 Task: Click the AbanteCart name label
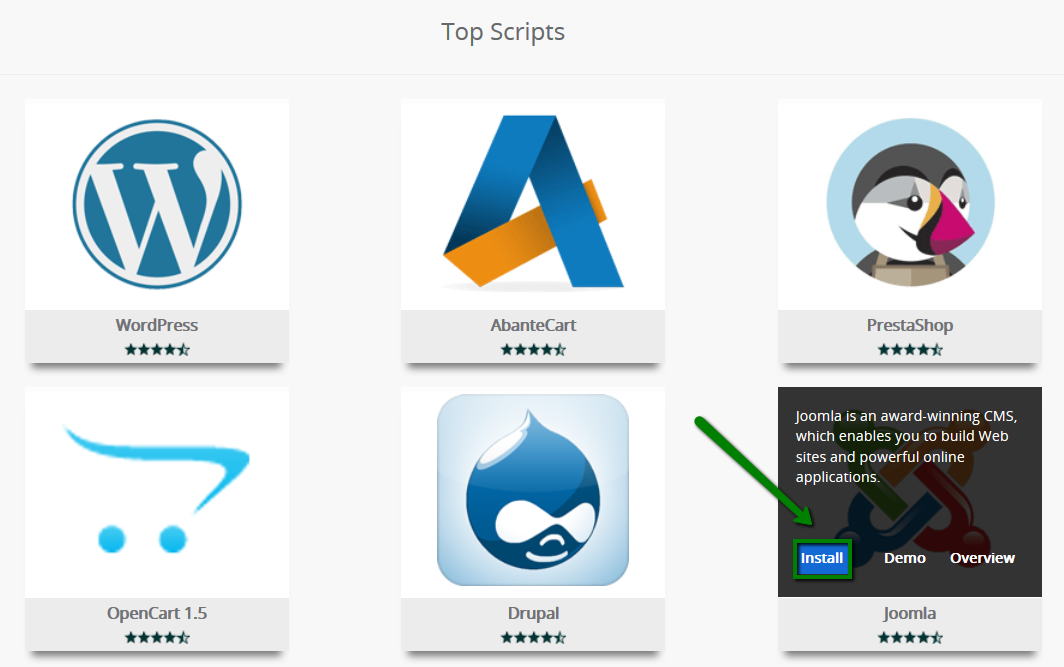[533, 325]
